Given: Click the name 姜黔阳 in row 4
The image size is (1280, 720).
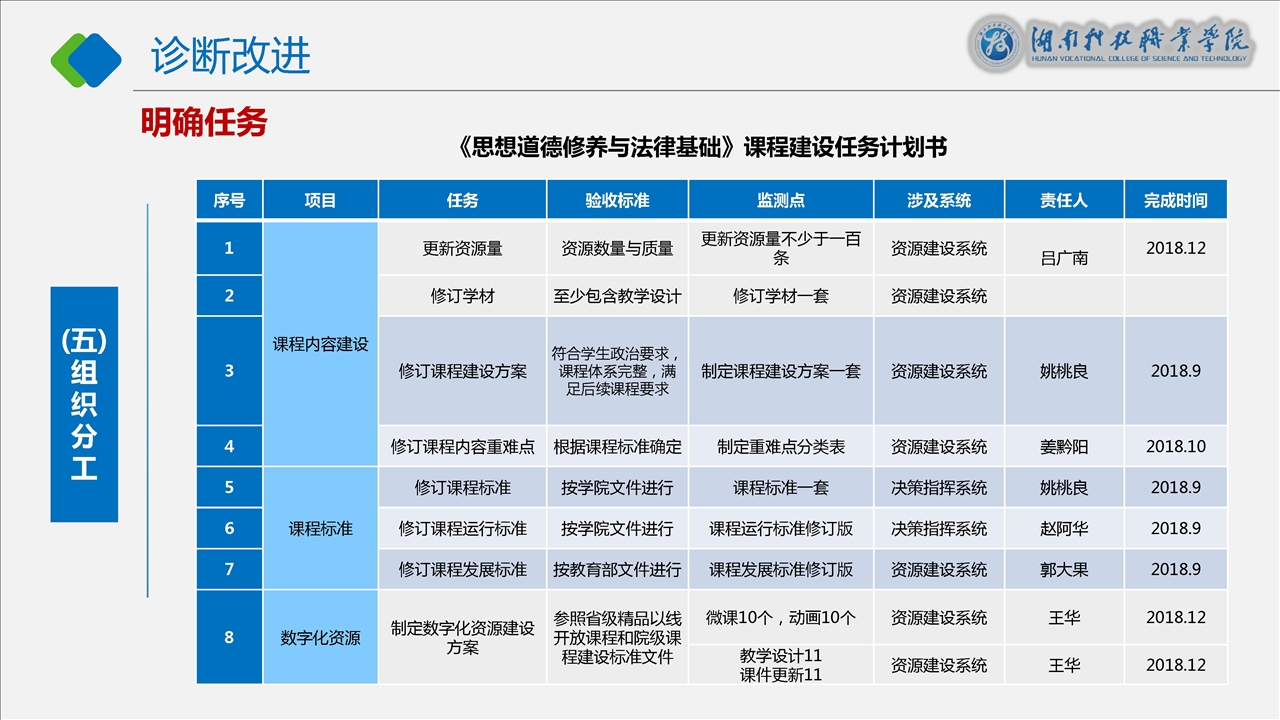Looking at the screenshot, I should 1064,447.
